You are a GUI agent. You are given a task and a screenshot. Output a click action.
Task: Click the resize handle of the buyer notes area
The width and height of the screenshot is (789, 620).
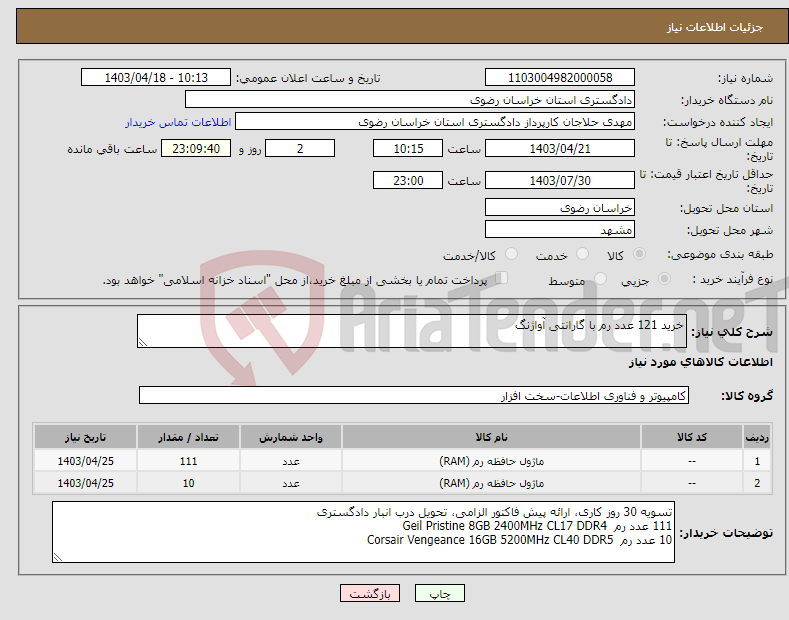coord(58,558)
